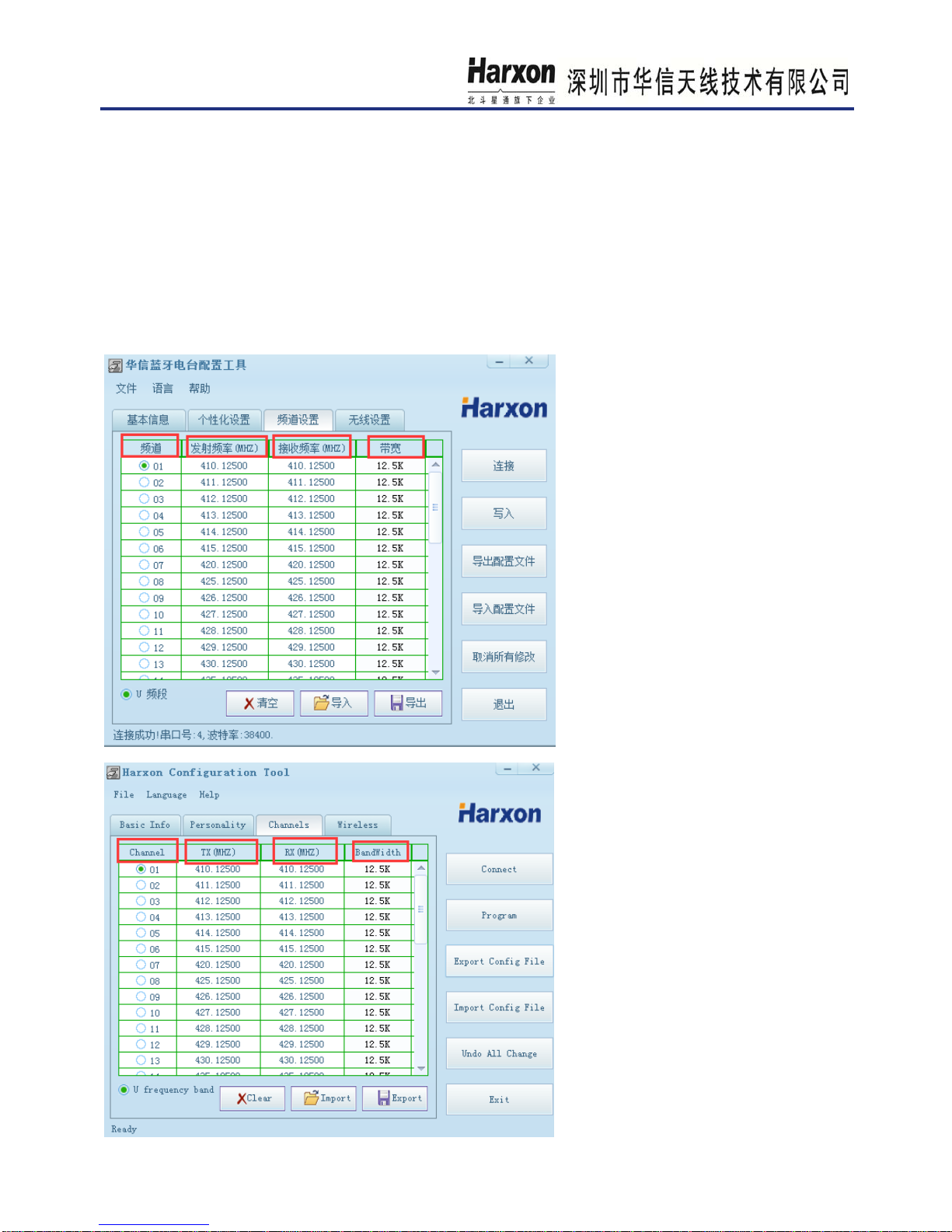
Task: Click 12.5K bandwidth cell in English row 06
Action: 378,949
